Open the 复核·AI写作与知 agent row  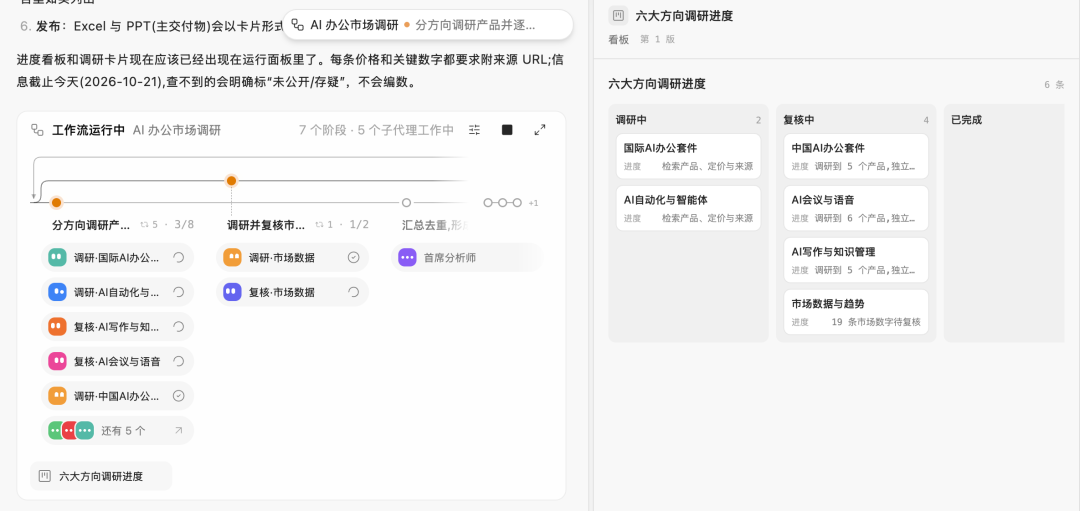tap(118, 326)
